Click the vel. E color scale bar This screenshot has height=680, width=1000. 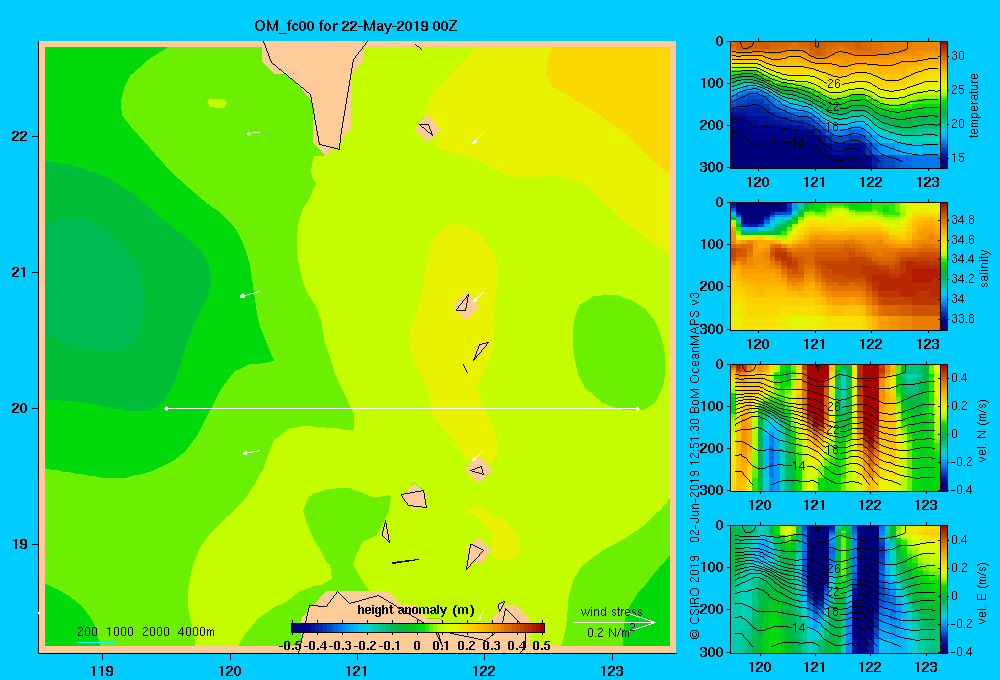tap(944, 589)
